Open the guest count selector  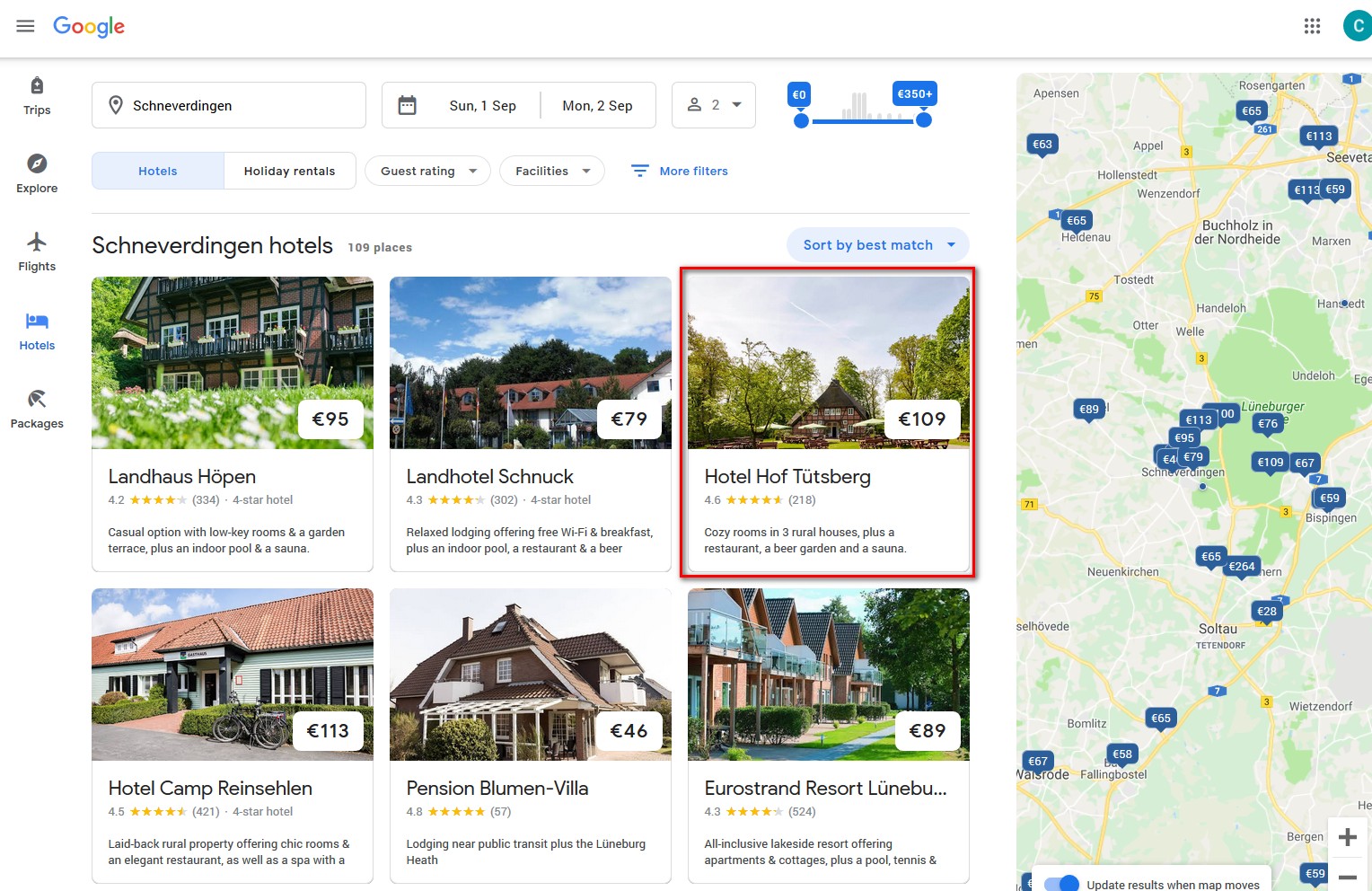click(713, 104)
